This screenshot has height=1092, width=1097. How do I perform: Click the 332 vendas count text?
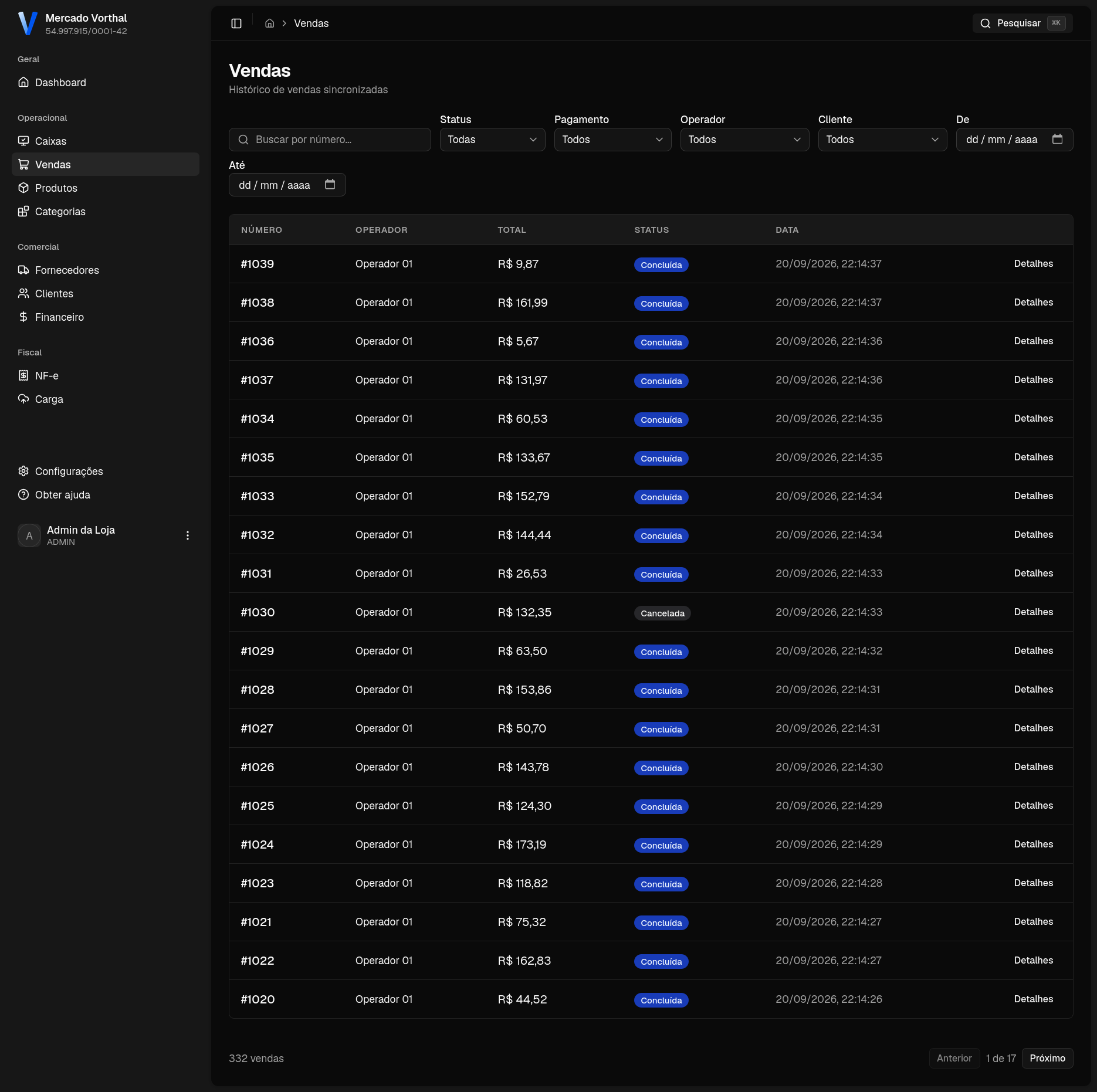256,1059
